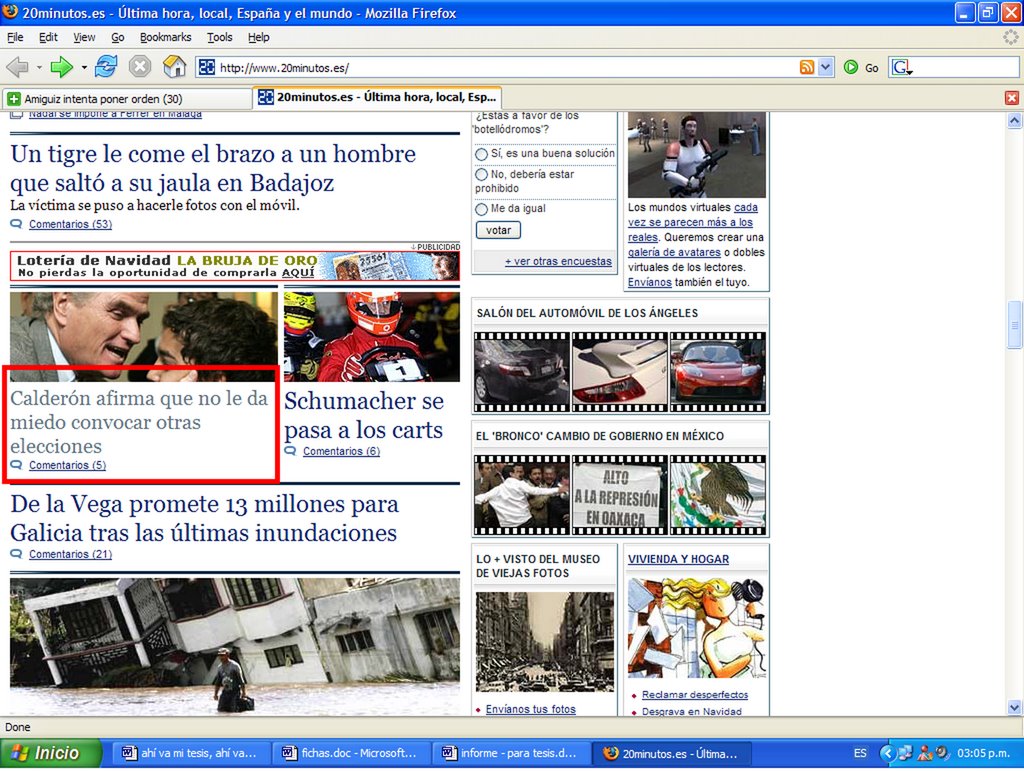Select 'No, debería estar prohibido' radio option
This screenshot has width=1024, height=771.
tap(481, 175)
